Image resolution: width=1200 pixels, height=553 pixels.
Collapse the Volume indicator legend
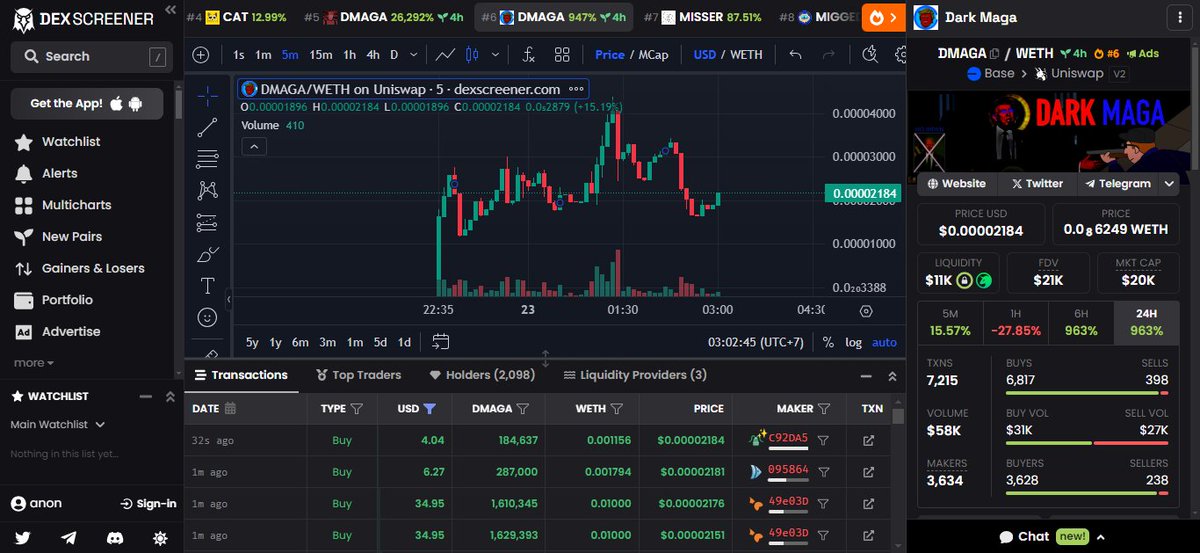(254, 147)
